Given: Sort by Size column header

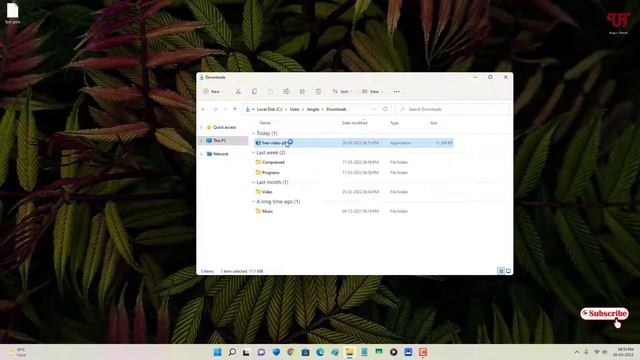Looking at the screenshot, I should click(433, 123).
